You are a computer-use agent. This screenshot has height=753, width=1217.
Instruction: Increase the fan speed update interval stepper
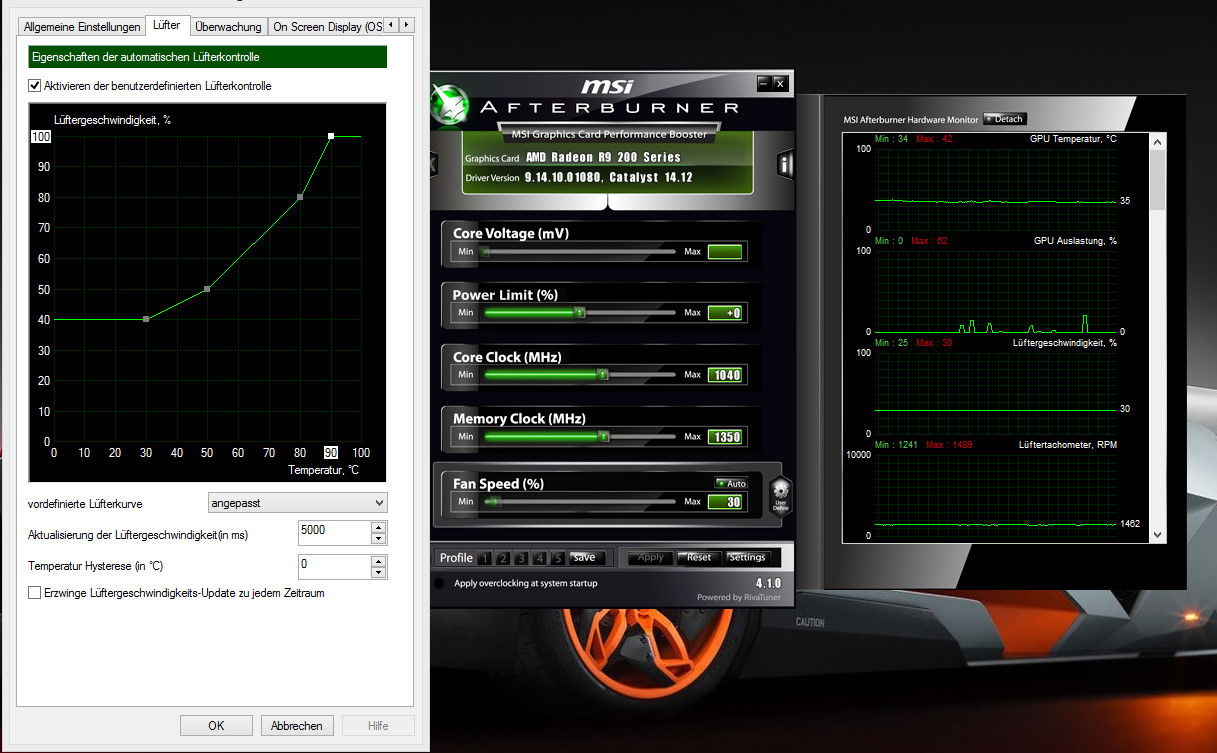coord(378,526)
